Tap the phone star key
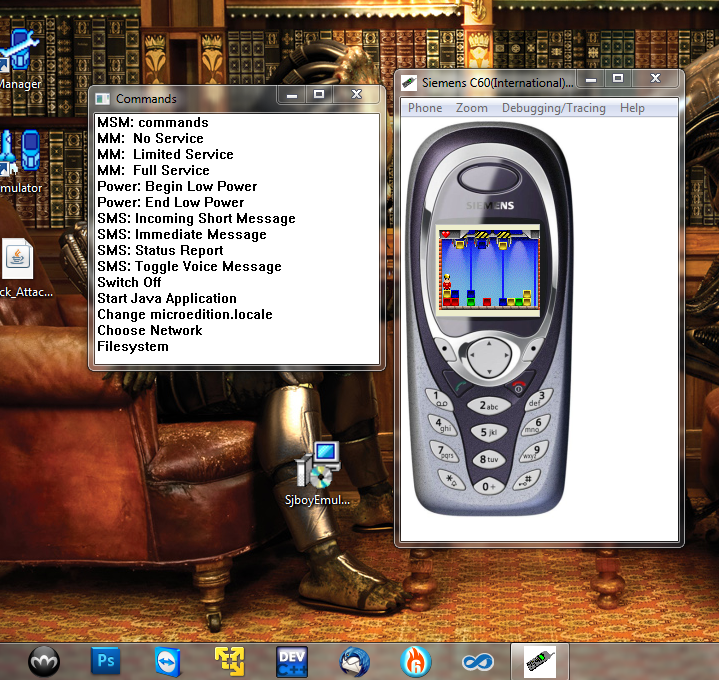The height and width of the screenshot is (680, 719). pos(451,480)
